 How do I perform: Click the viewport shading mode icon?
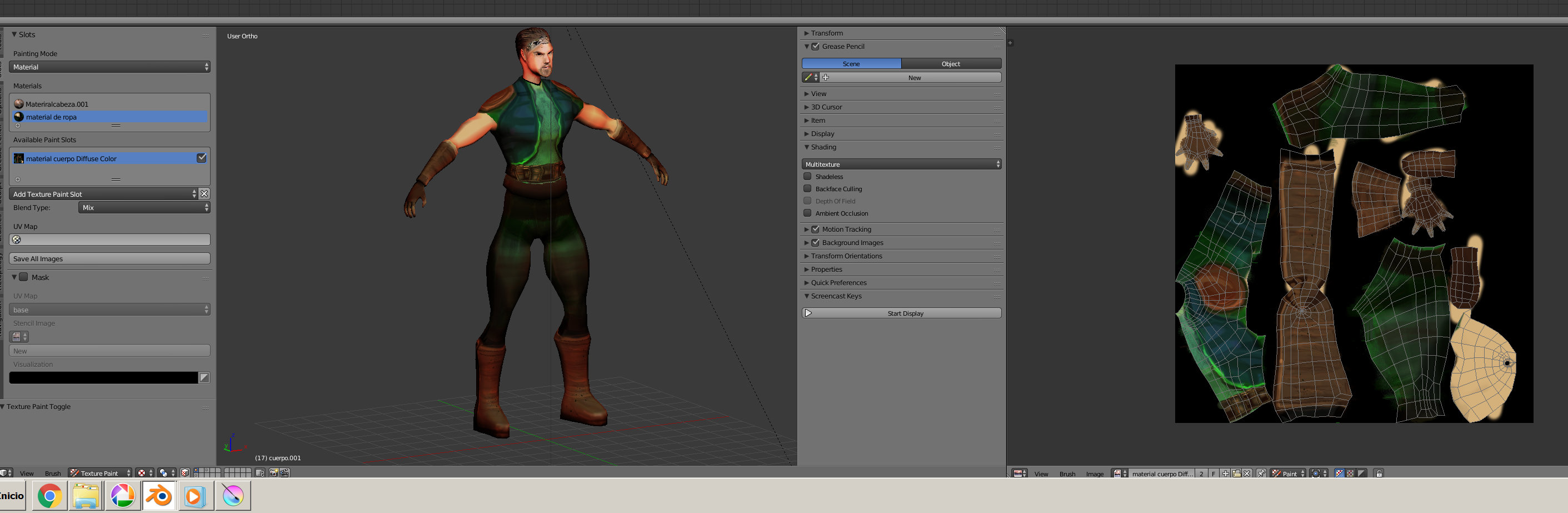[x=141, y=473]
